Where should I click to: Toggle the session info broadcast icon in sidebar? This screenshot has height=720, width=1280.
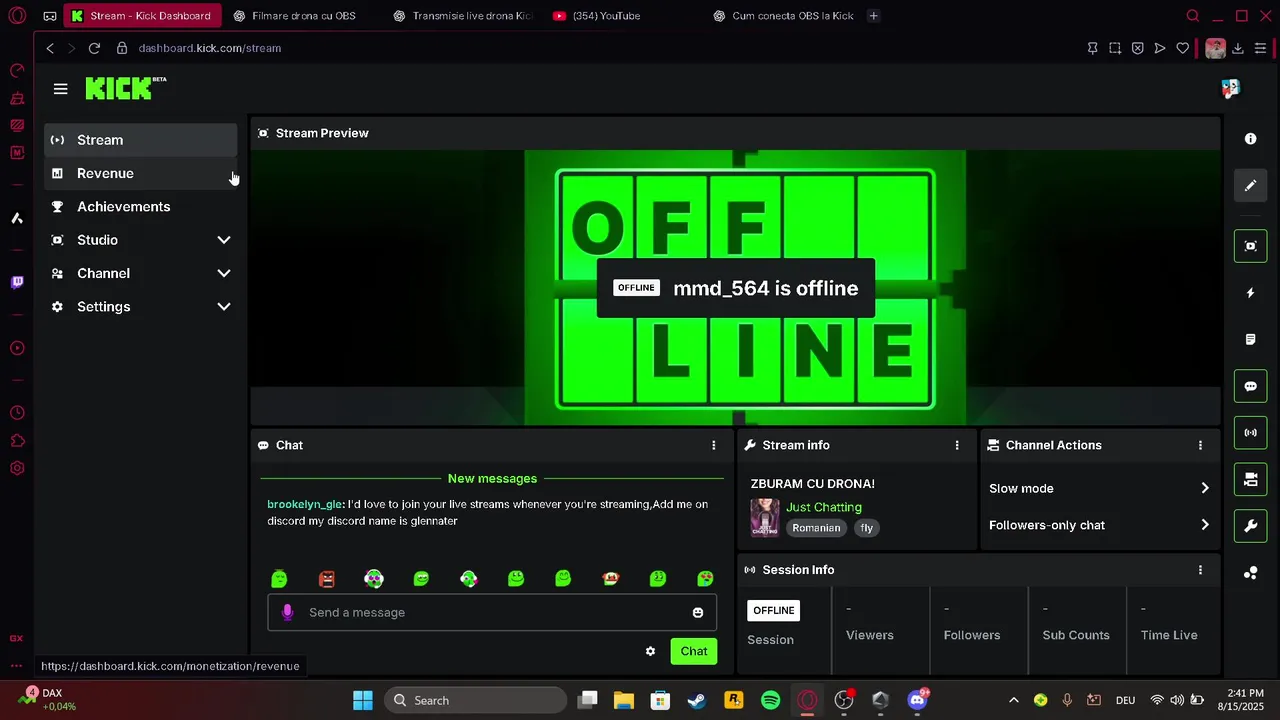pos(1250,433)
